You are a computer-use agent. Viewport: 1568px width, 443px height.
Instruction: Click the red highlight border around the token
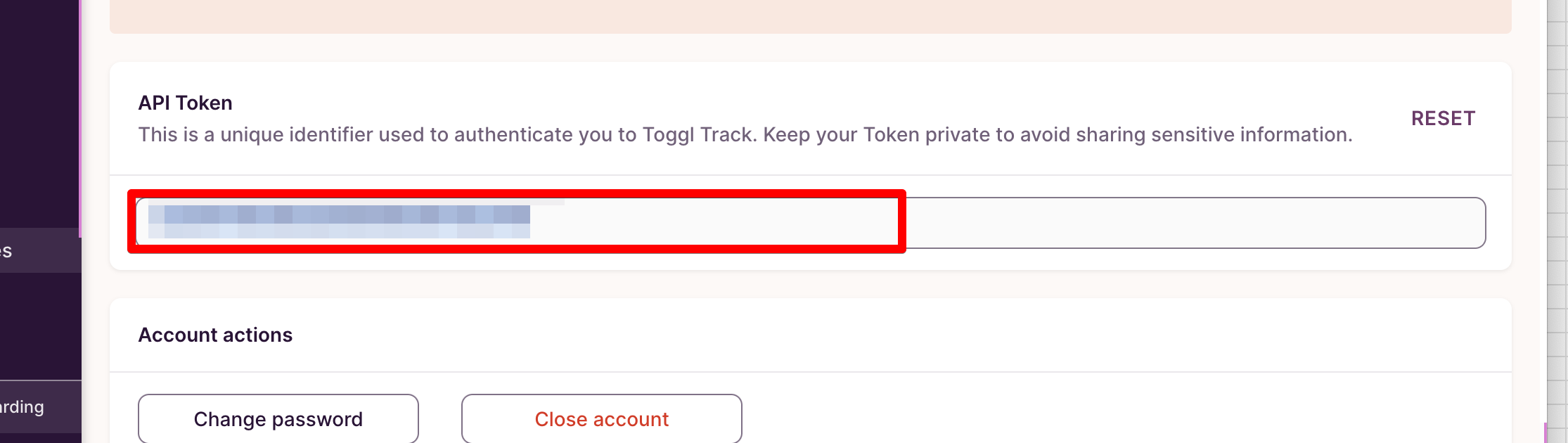tap(517, 193)
